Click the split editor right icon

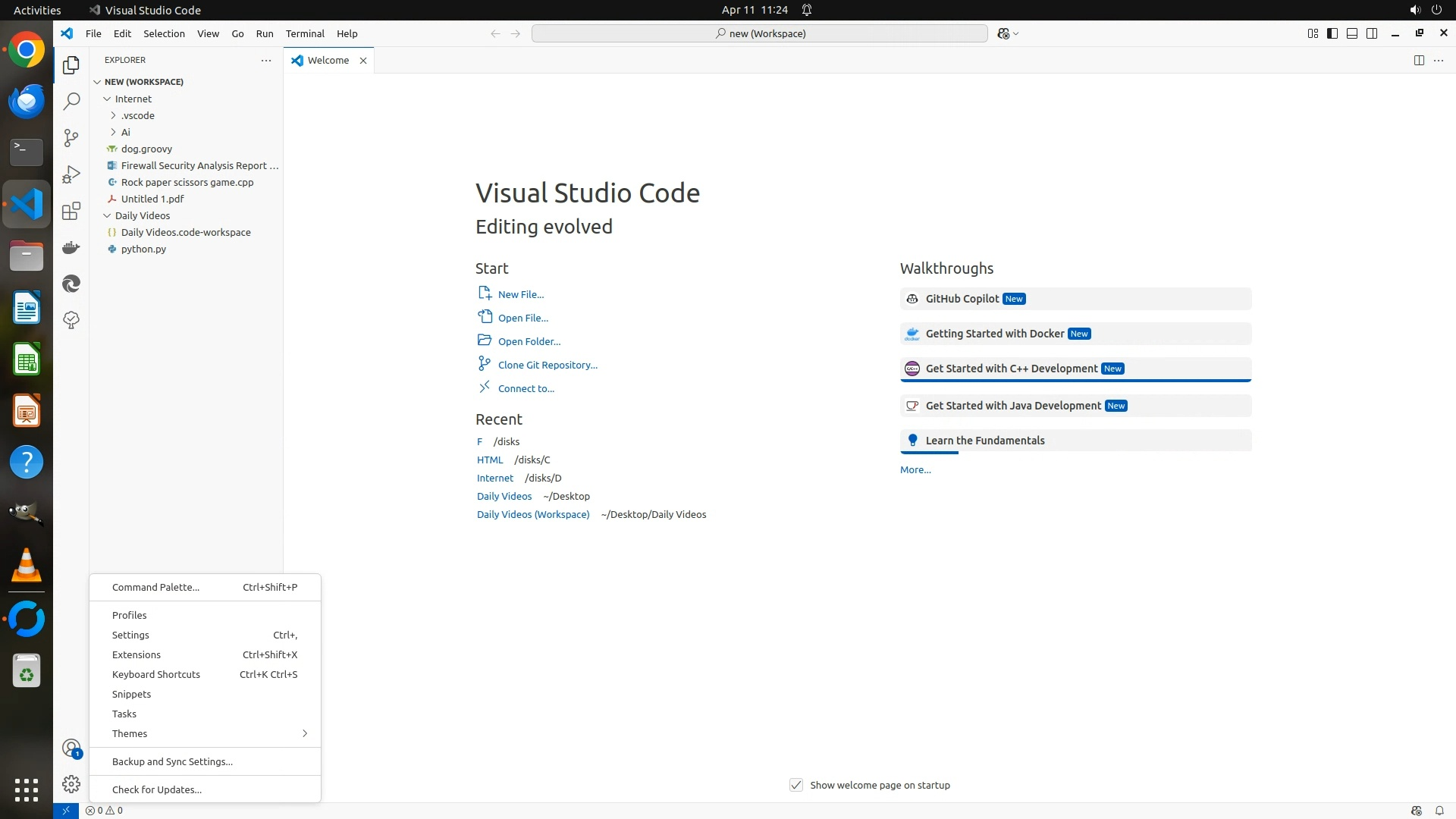(x=1419, y=60)
